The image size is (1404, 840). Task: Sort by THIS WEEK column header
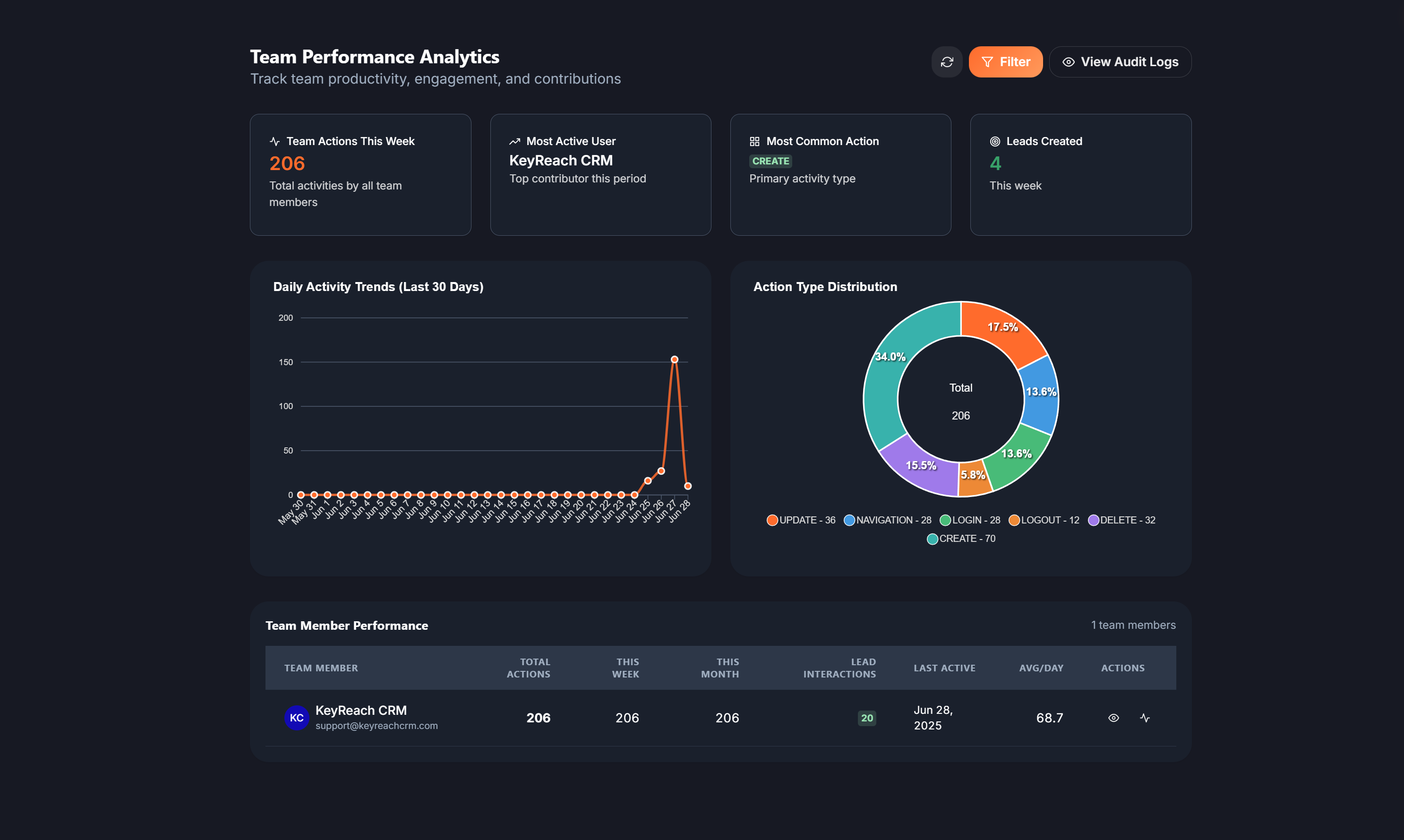point(625,668)
